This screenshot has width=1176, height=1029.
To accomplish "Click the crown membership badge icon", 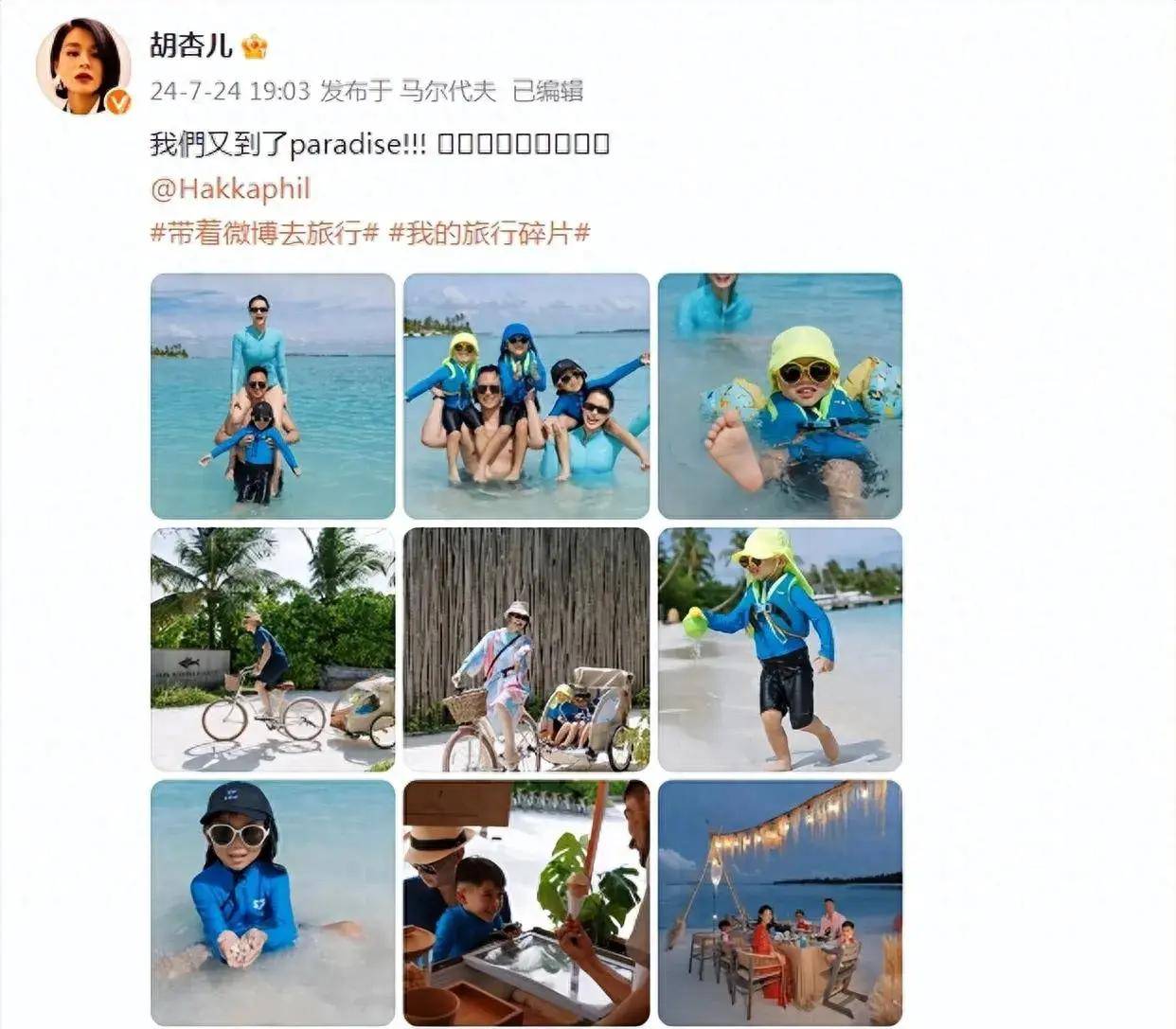I will (254, 46).
